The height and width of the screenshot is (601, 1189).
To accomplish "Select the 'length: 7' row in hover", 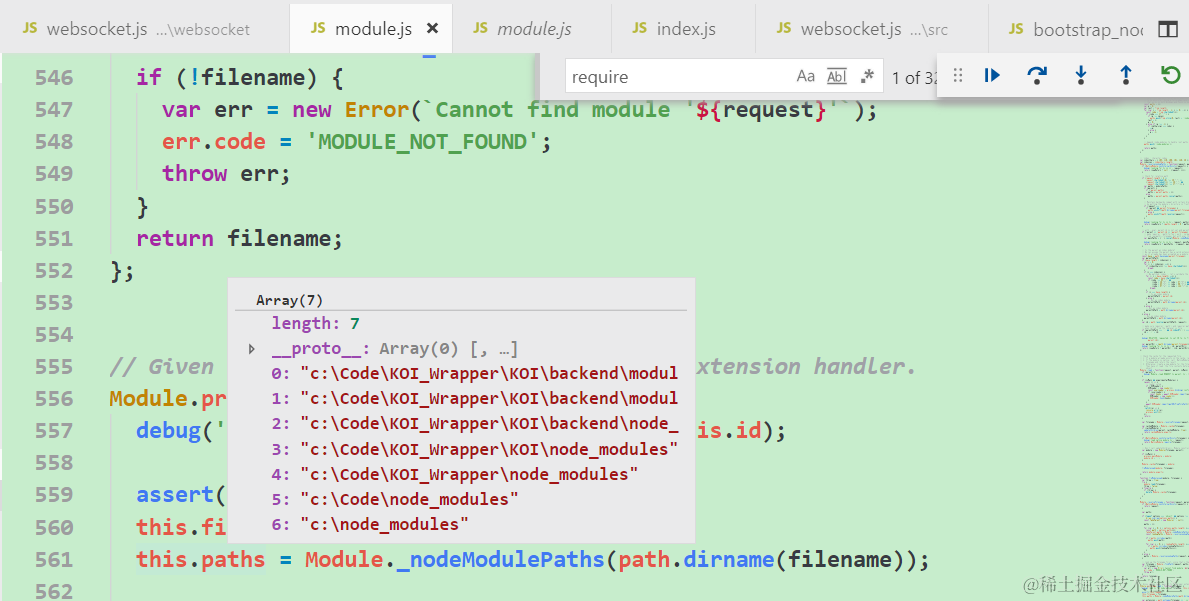I will (x=315, y=324).
